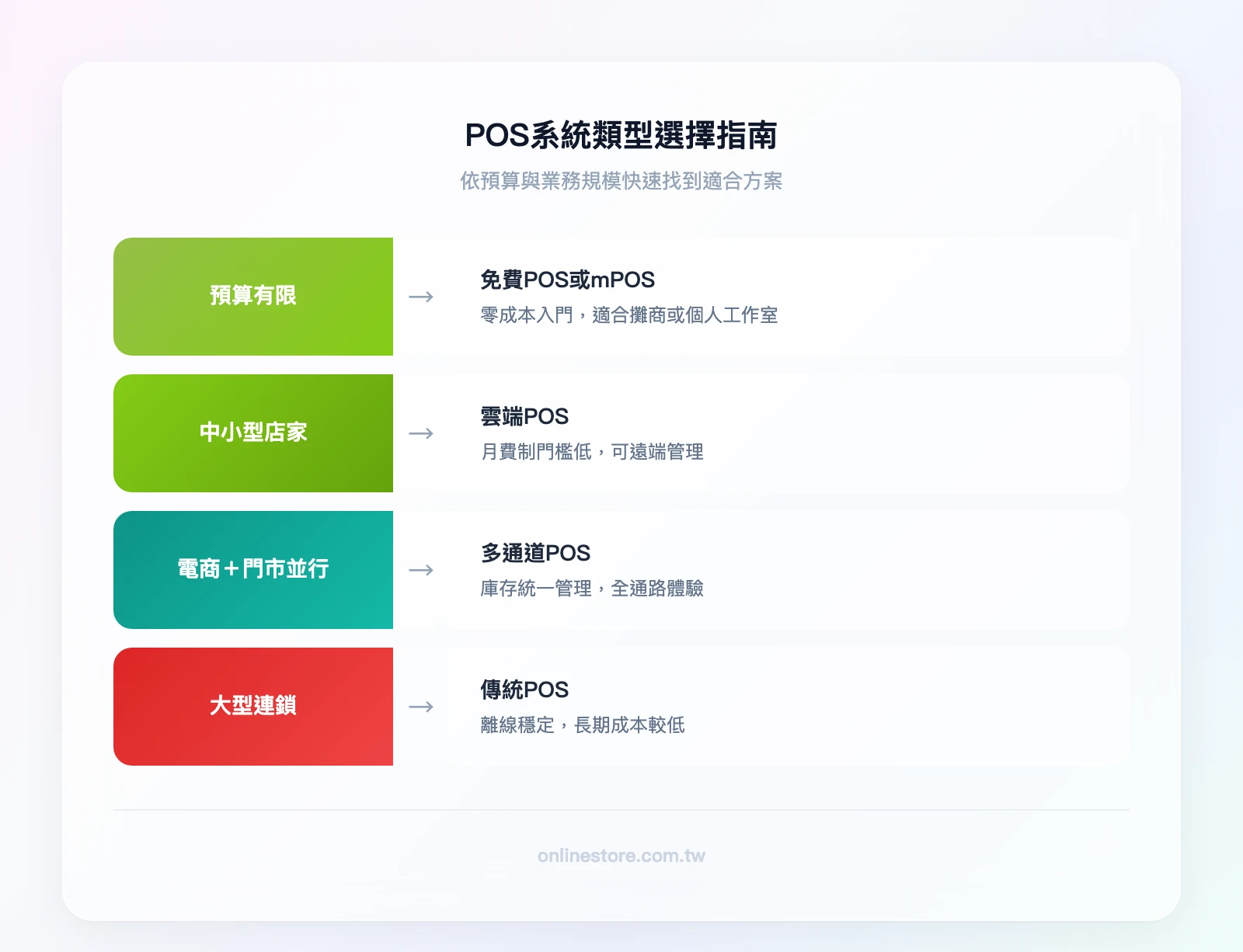
Task: Click the arrow beside 大型連鎖
Action: click(421, 707)
